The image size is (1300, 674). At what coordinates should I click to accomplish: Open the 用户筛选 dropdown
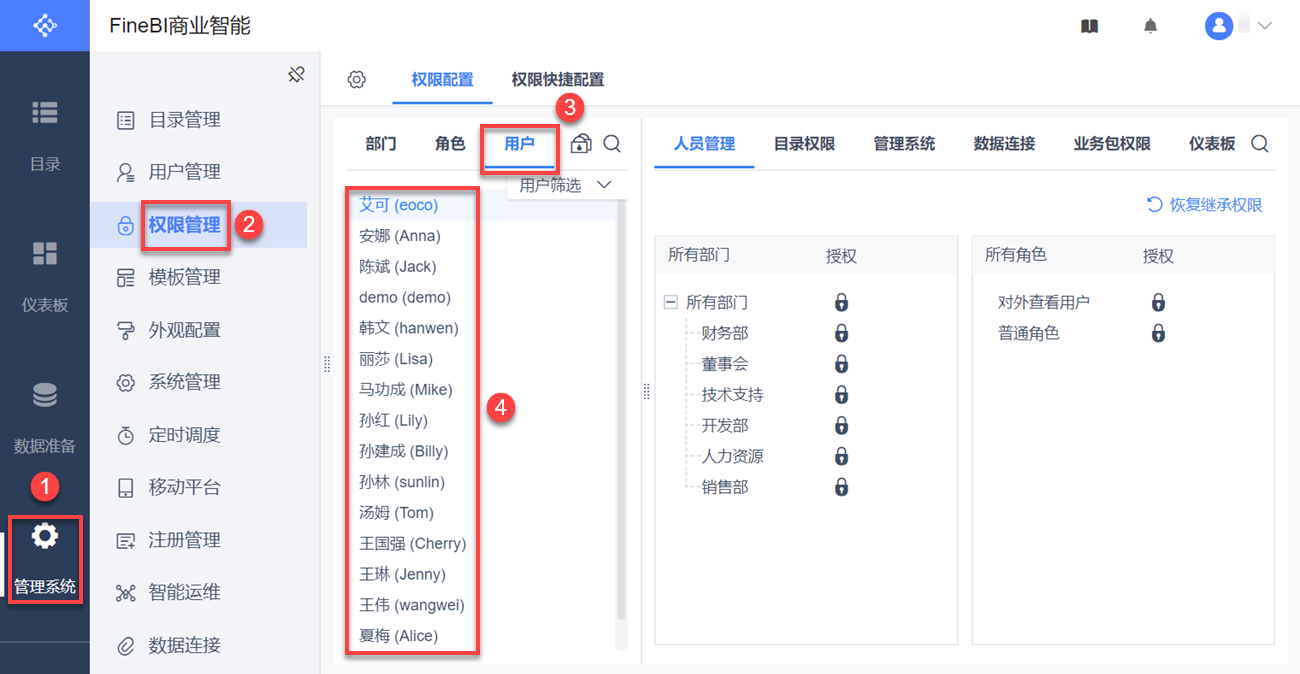tap(565, 185)
